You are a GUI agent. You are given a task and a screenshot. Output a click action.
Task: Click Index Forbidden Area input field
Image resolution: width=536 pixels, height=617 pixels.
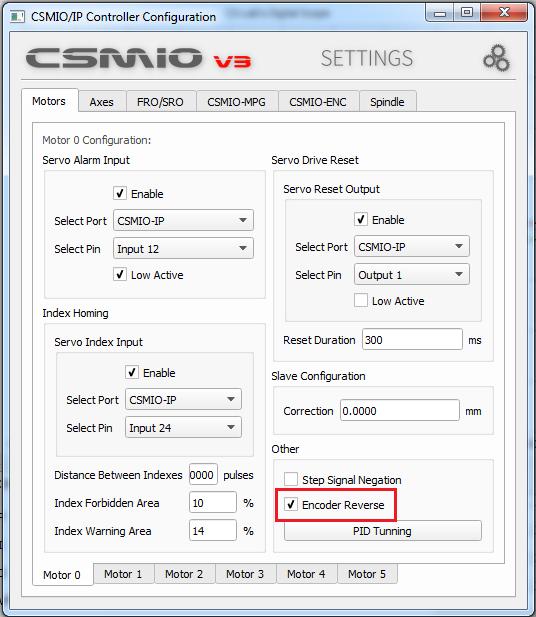coord(213,502)
